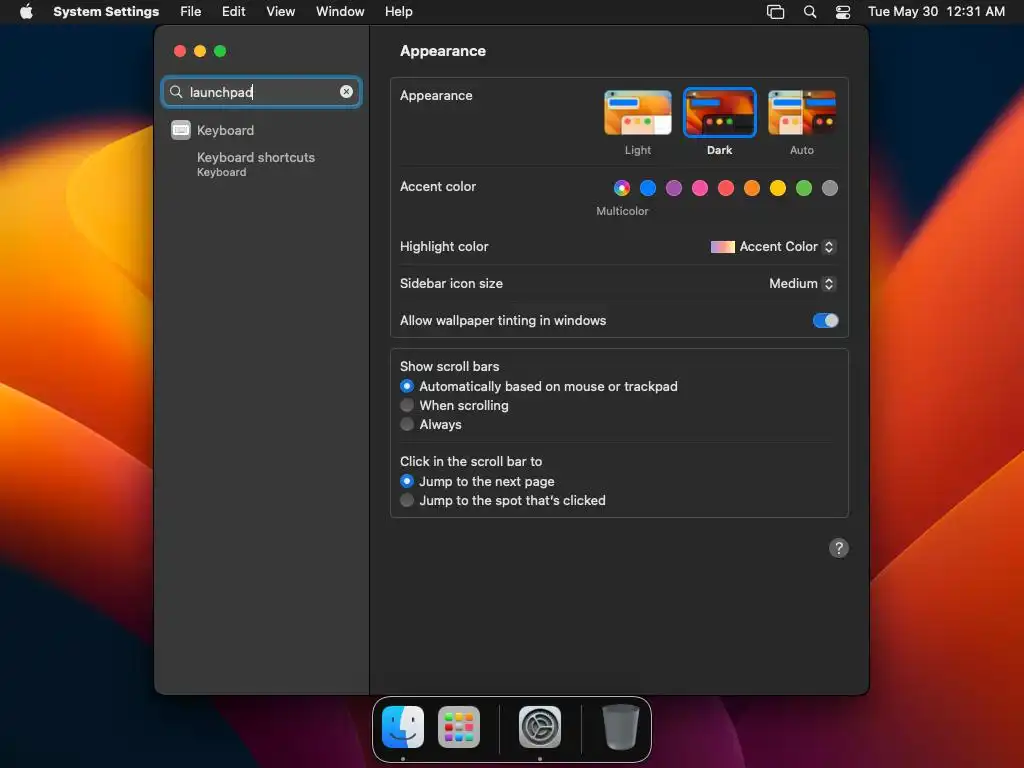Select Jump to the spot that's clicked
This screenshot has height=768, width=1024.
(407, 500)
